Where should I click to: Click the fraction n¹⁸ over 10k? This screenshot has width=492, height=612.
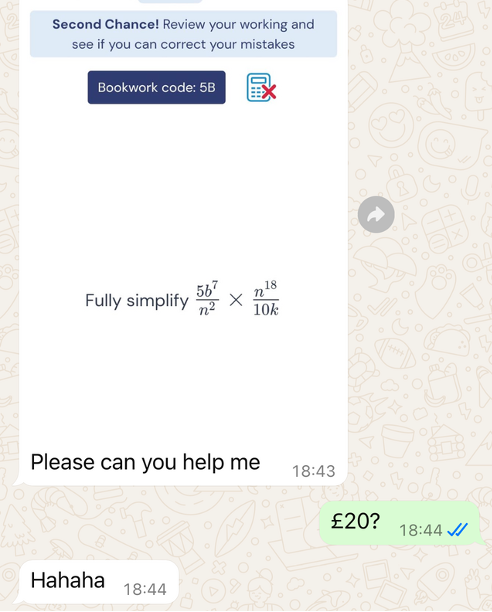pos(266,299)
